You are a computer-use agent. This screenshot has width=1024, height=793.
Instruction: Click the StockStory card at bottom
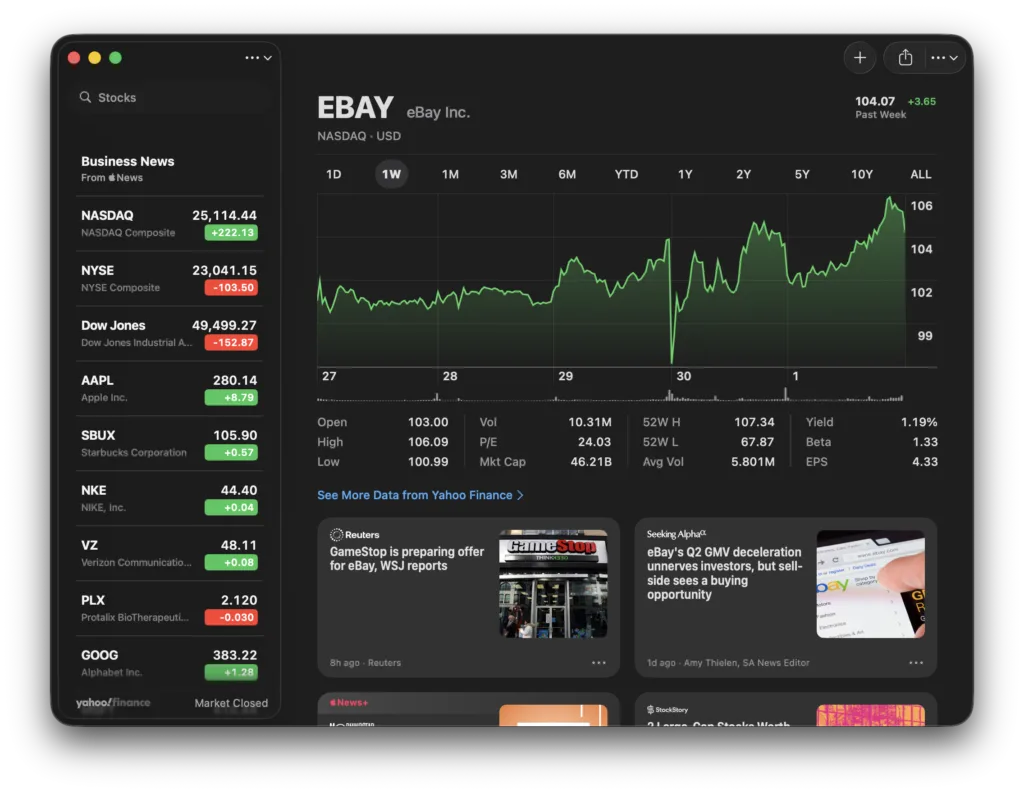tap(786, 709)
